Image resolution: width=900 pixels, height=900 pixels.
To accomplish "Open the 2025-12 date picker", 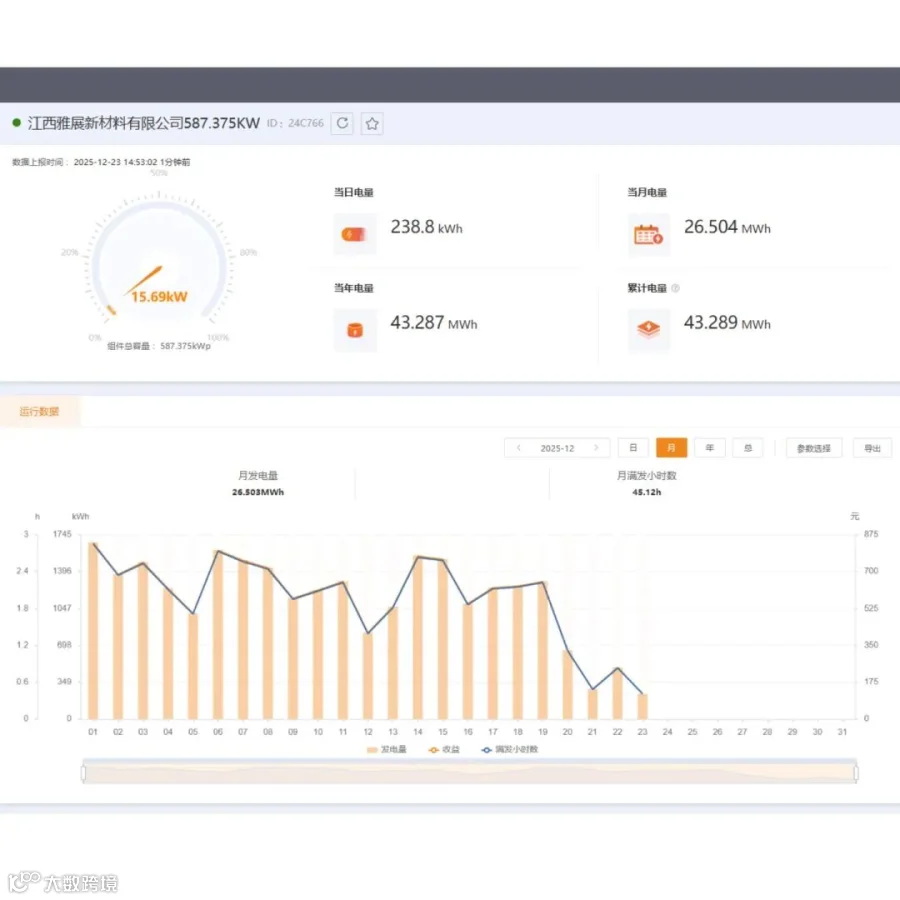I will [557, 448].
